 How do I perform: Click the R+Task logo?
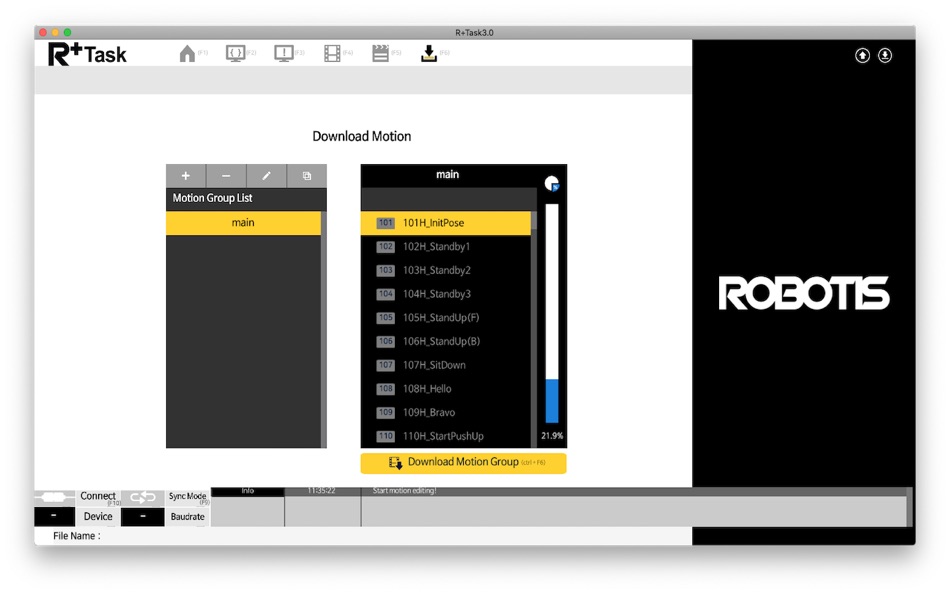tap(87, 54)
